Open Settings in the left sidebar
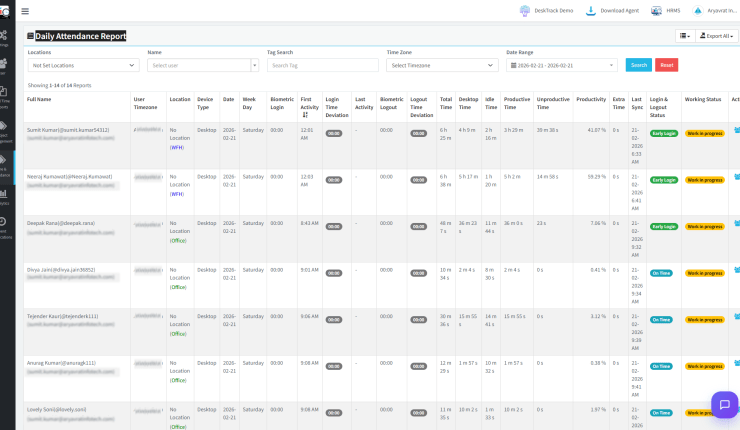 click(x=5, y=38)
